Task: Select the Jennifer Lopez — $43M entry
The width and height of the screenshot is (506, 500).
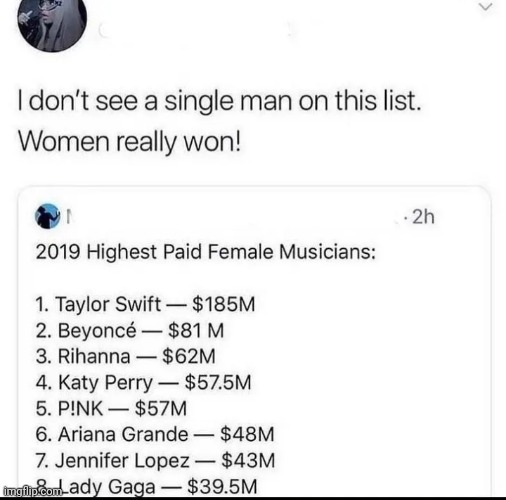Action: coord(155,460)
